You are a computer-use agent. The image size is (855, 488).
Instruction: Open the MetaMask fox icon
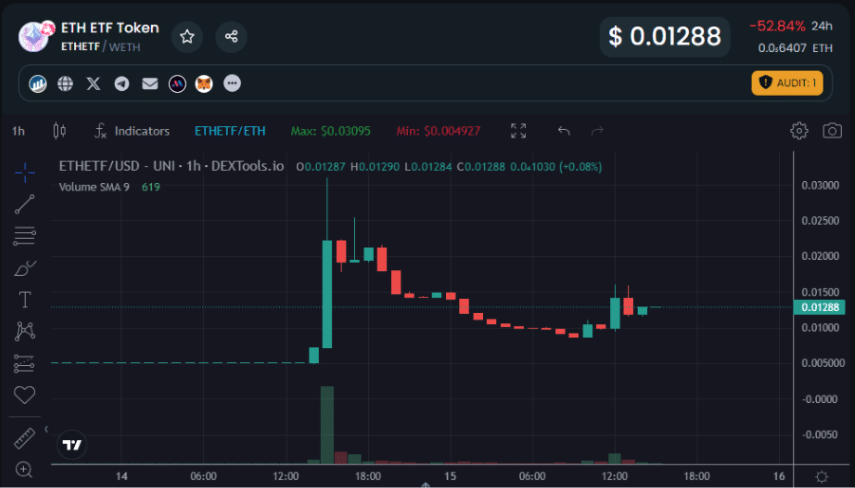[x=204, y=83]
